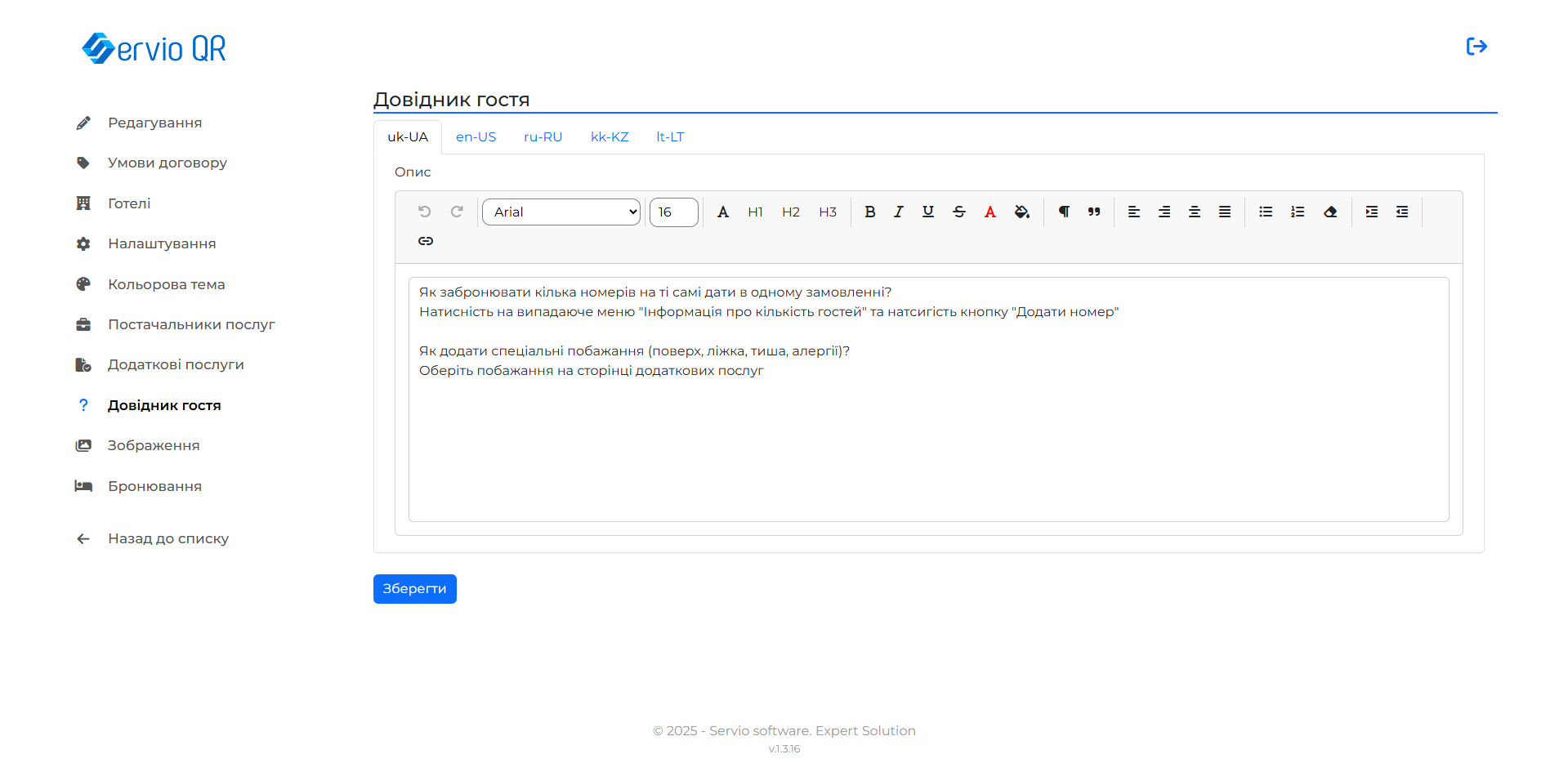Open the background fill color tool
The height and width of the screenshot is (772, 1568).
click(x=1021, y=212)
